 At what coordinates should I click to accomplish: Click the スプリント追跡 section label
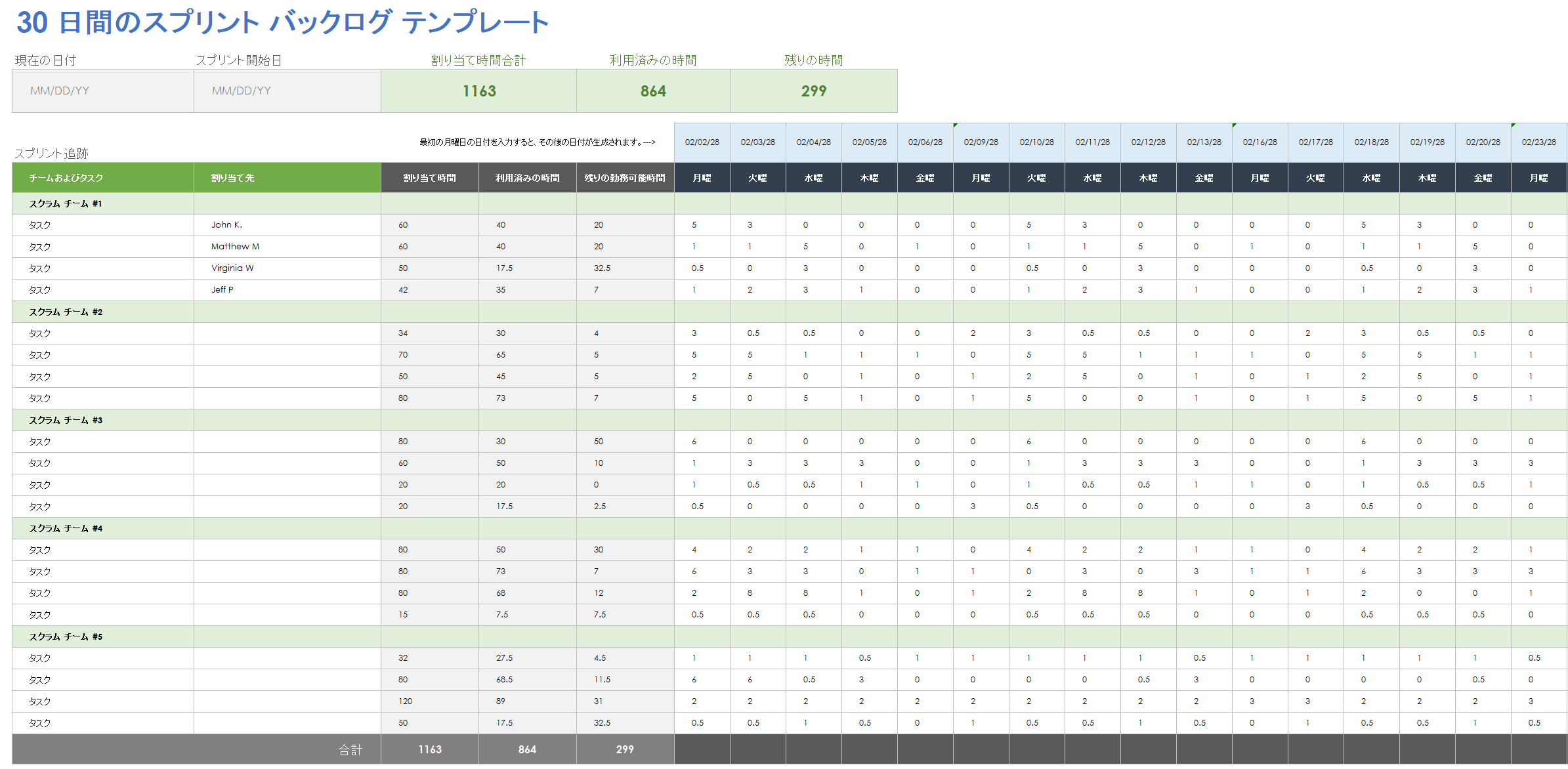pyautogui.click(x=51, y=153)
